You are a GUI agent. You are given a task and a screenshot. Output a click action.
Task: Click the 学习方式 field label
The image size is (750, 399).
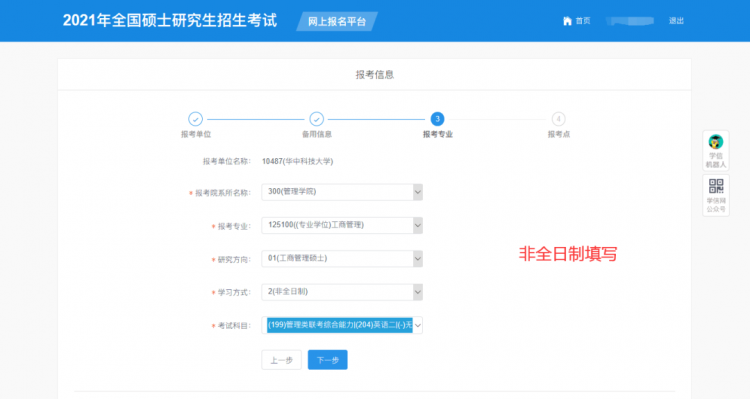point(234,292)
